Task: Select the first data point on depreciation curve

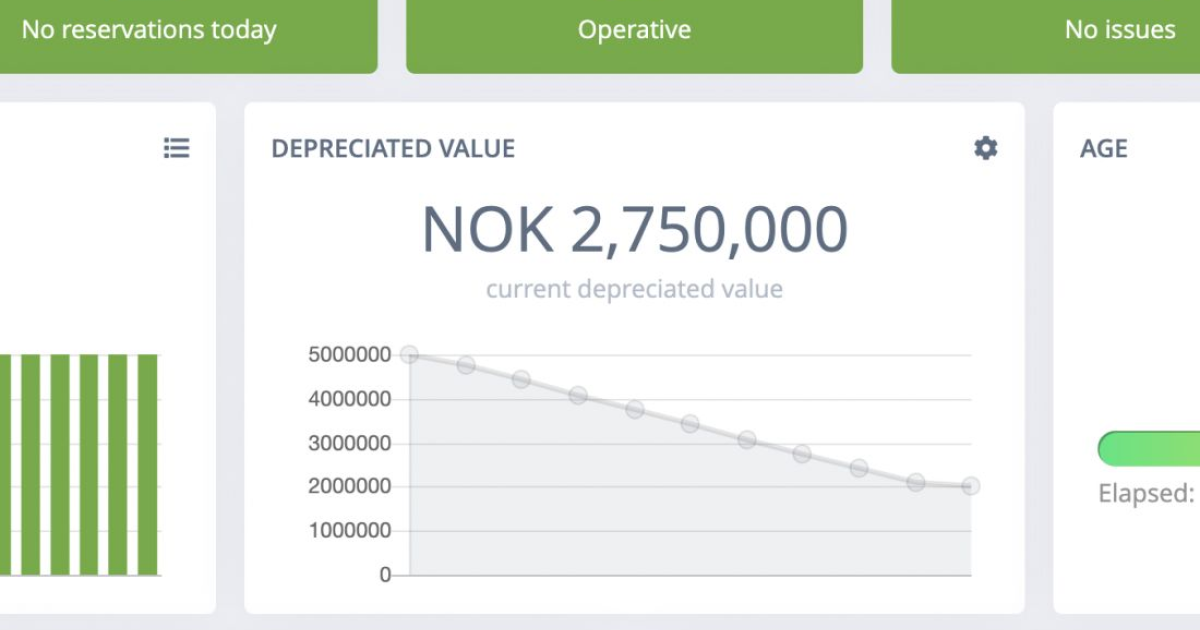Action: point(409,353)
